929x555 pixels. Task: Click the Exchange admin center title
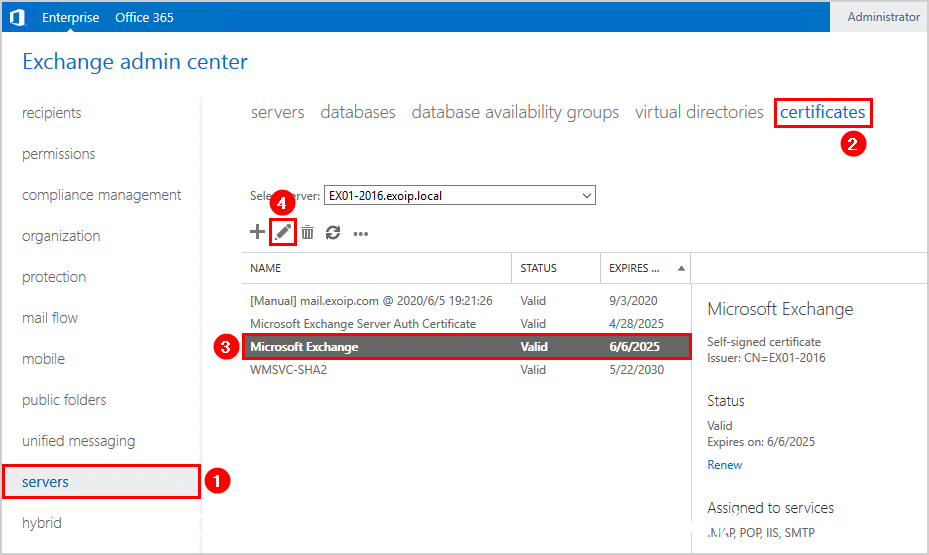pyautogui.click(x=134, y=62)
